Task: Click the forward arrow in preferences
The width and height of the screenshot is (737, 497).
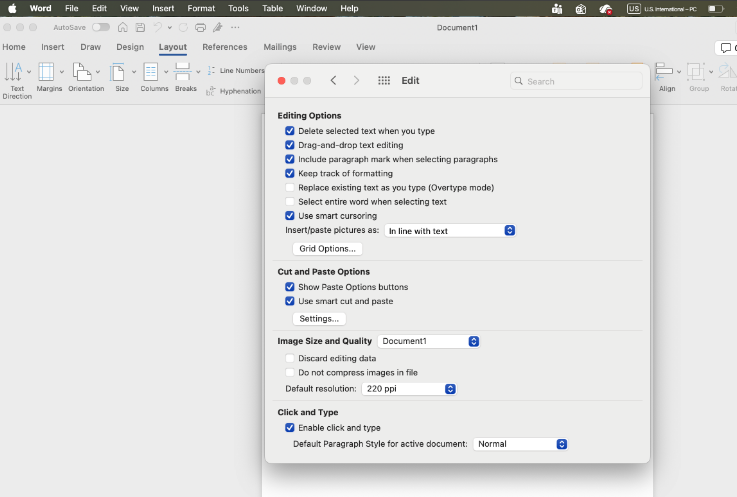Action: point(356,80)
